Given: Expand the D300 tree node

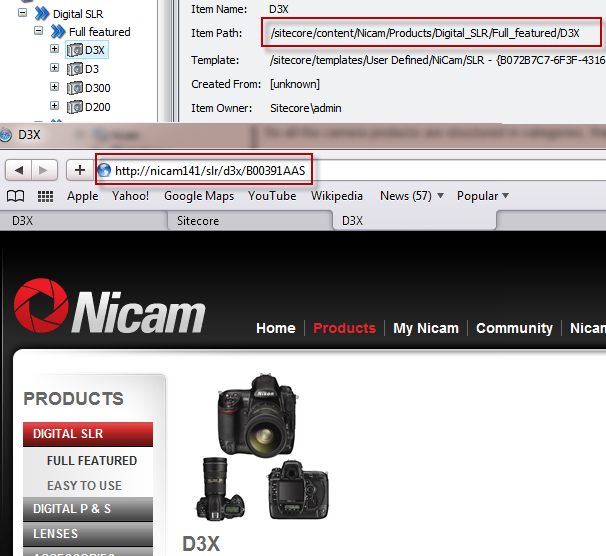Looking at the screenshot, I should point(54,87).
